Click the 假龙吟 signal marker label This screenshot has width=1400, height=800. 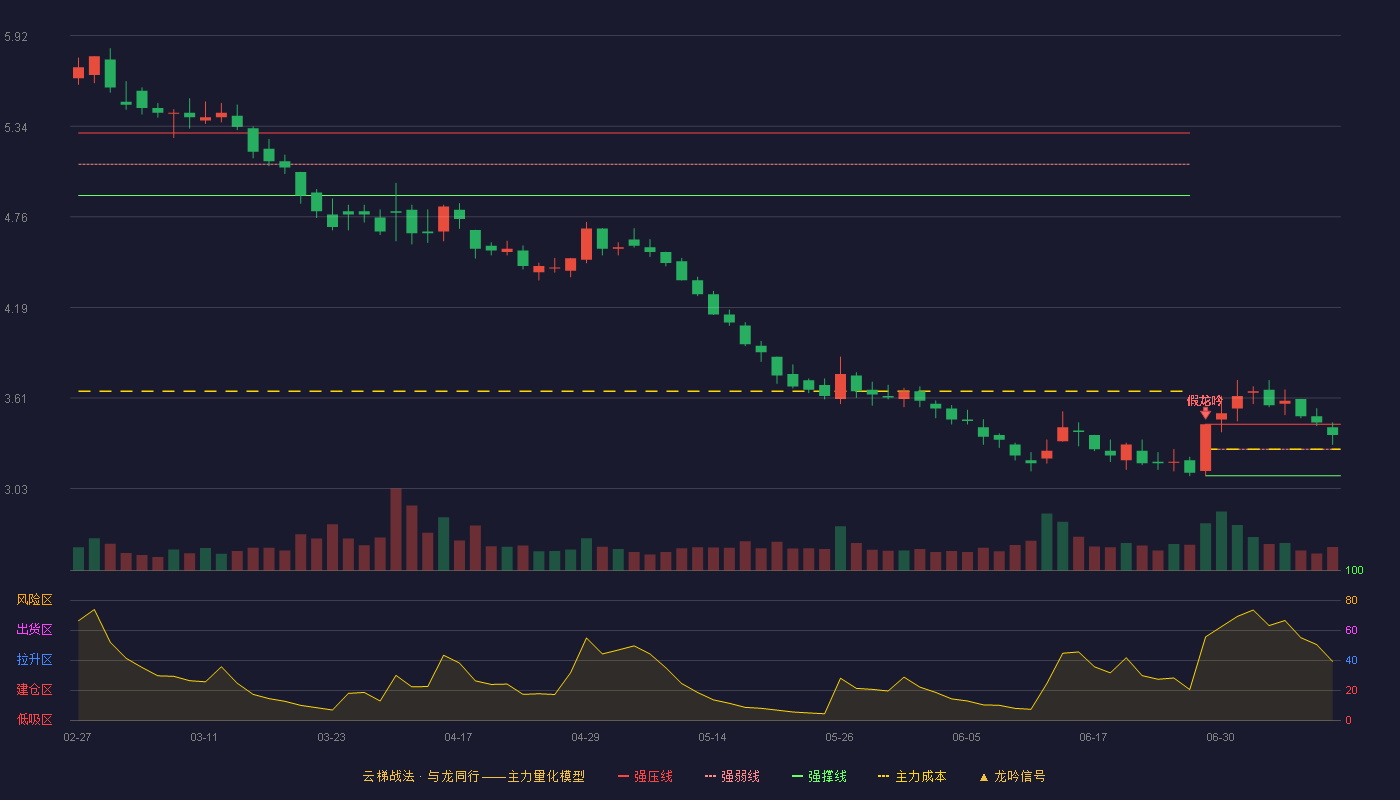[x=1205, y=400]
